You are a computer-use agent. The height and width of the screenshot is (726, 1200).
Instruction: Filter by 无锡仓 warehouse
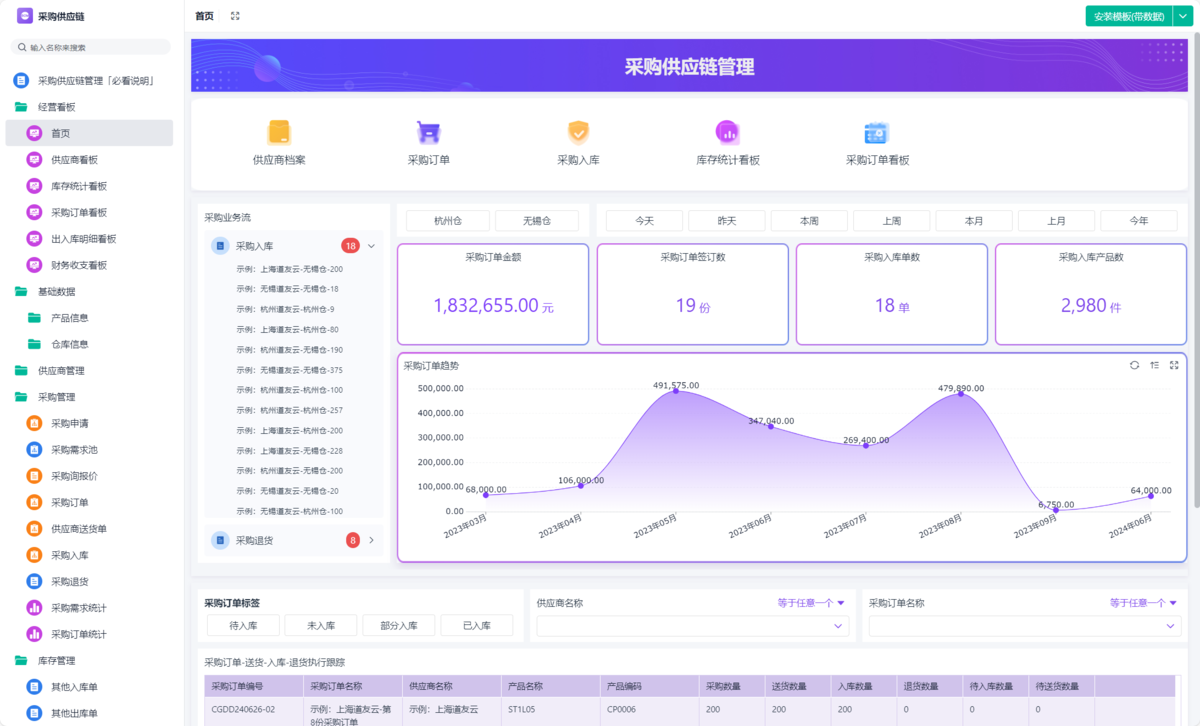pyautogui.click(x=537, y=220)
